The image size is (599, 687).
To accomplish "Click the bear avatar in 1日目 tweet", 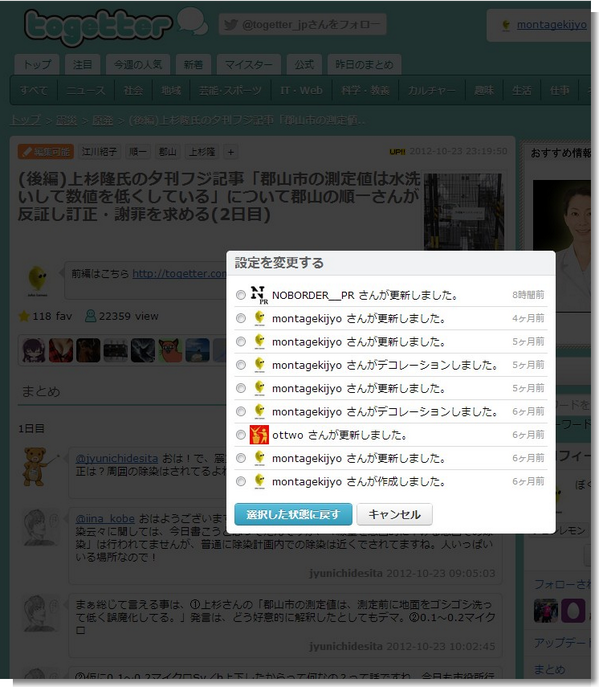I will tap(39, 467).
